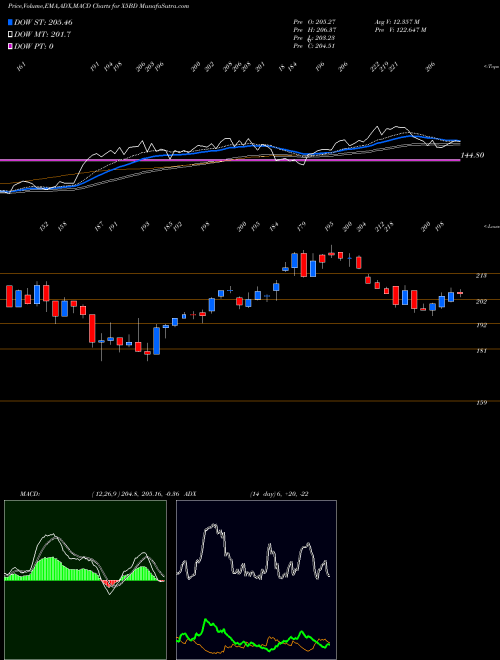
Task: Click the 192 price axis label
Action: click(x=481, y=325)
